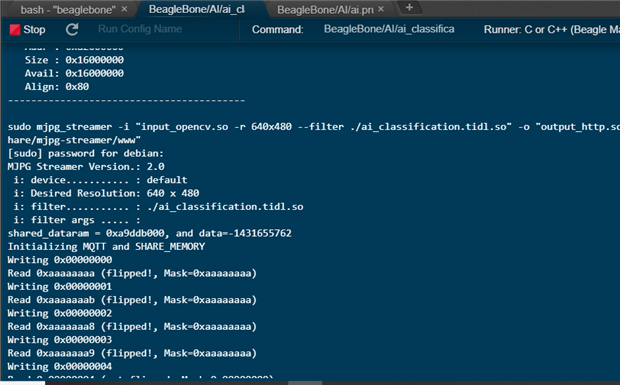This screenshot has height=385, width=620.
Task: Click the "Initializing MQTT and SHARE_MEMORY" line
Action: [106, 247]
